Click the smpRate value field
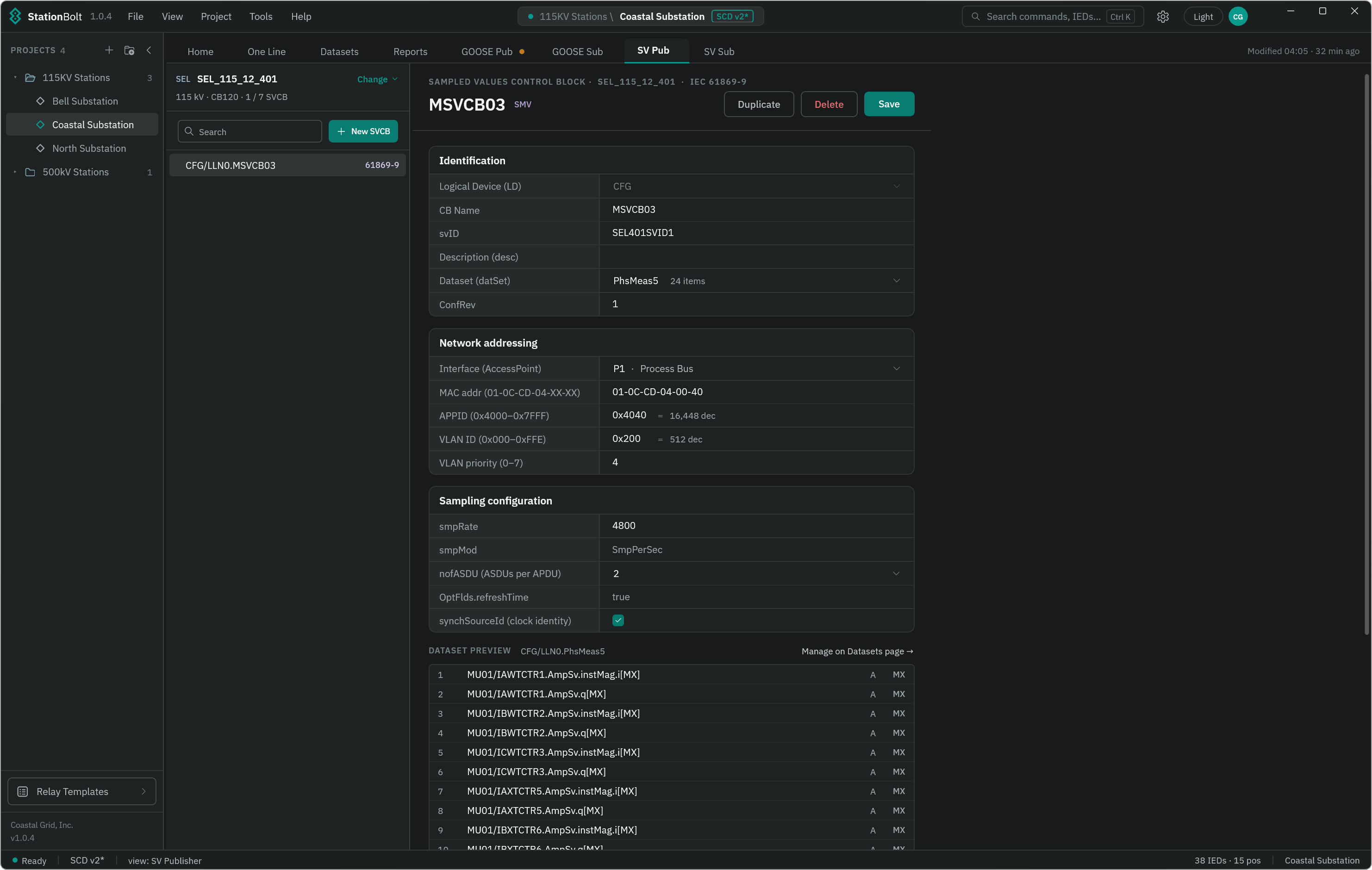This screenshot has width=1372, height=870. 757,526
